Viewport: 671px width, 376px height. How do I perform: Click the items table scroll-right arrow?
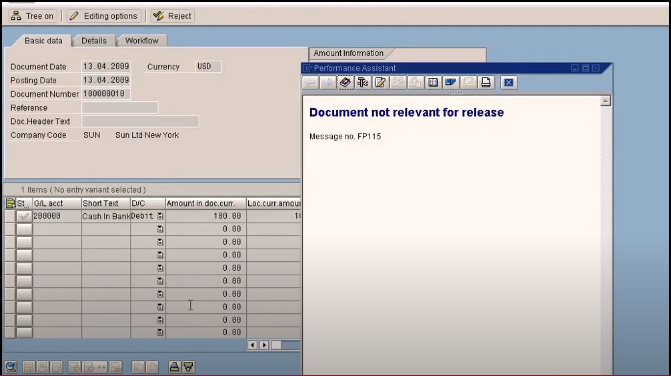pos(264,345)
